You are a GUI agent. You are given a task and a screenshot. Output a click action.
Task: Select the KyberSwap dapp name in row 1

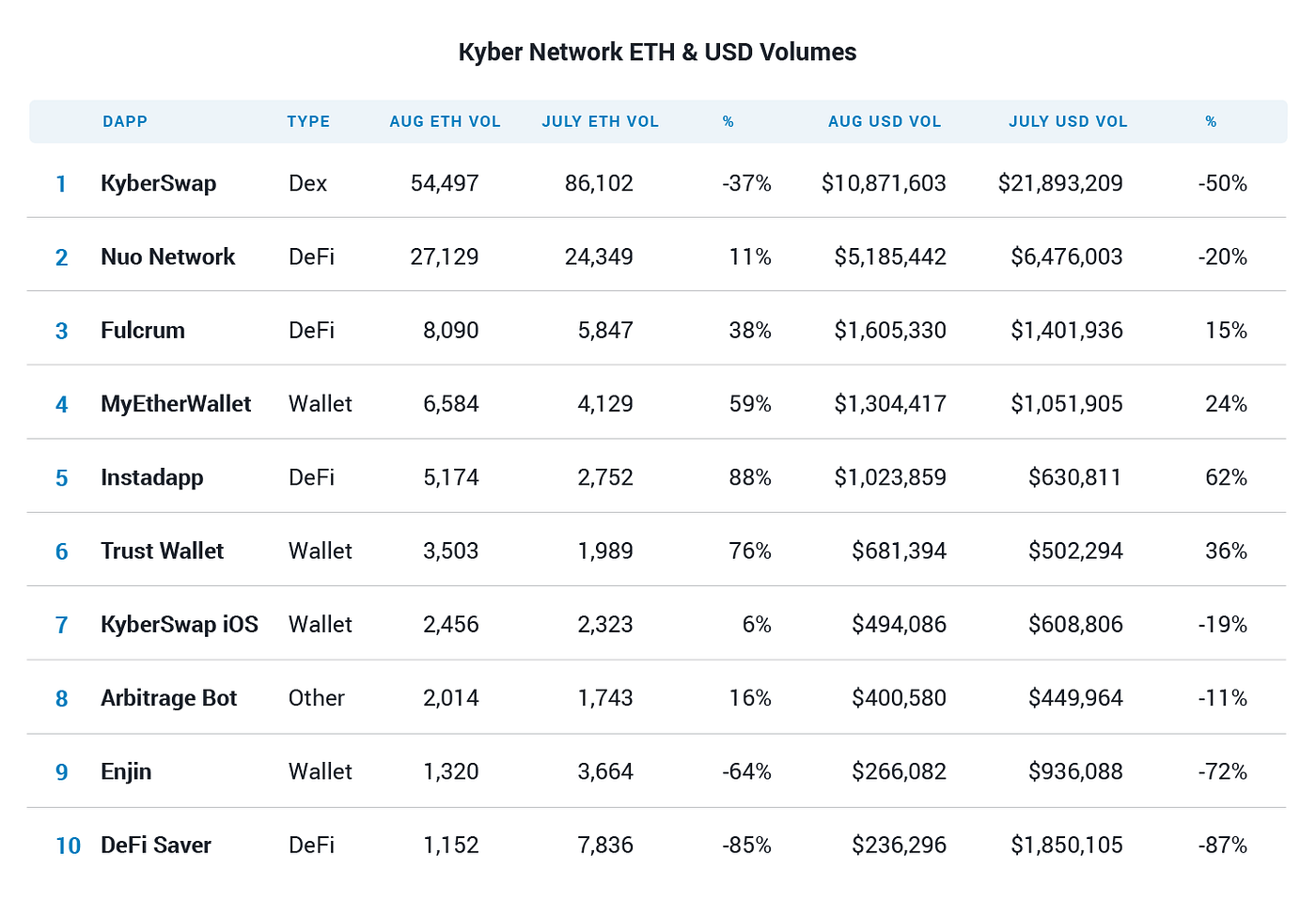tap(159, 183)
